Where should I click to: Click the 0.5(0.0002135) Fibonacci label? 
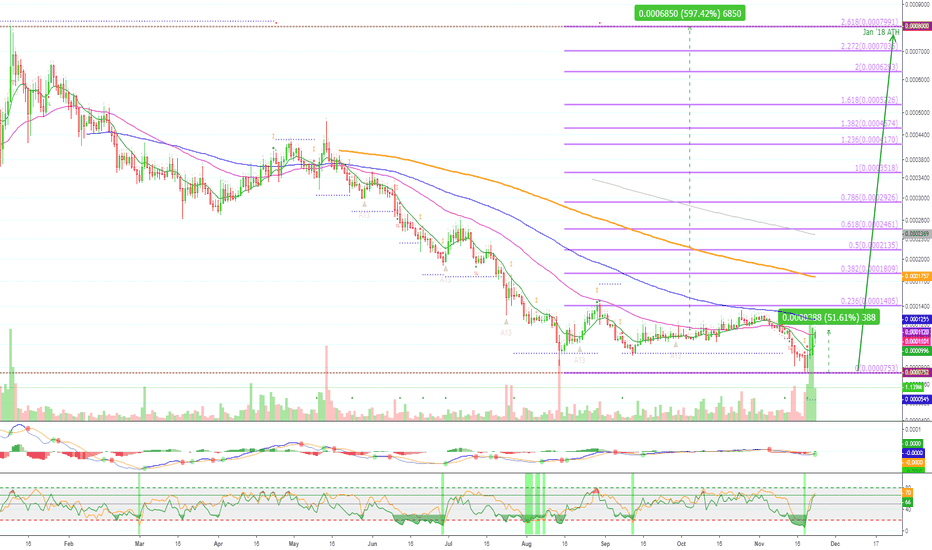click(x=873, y=245)
